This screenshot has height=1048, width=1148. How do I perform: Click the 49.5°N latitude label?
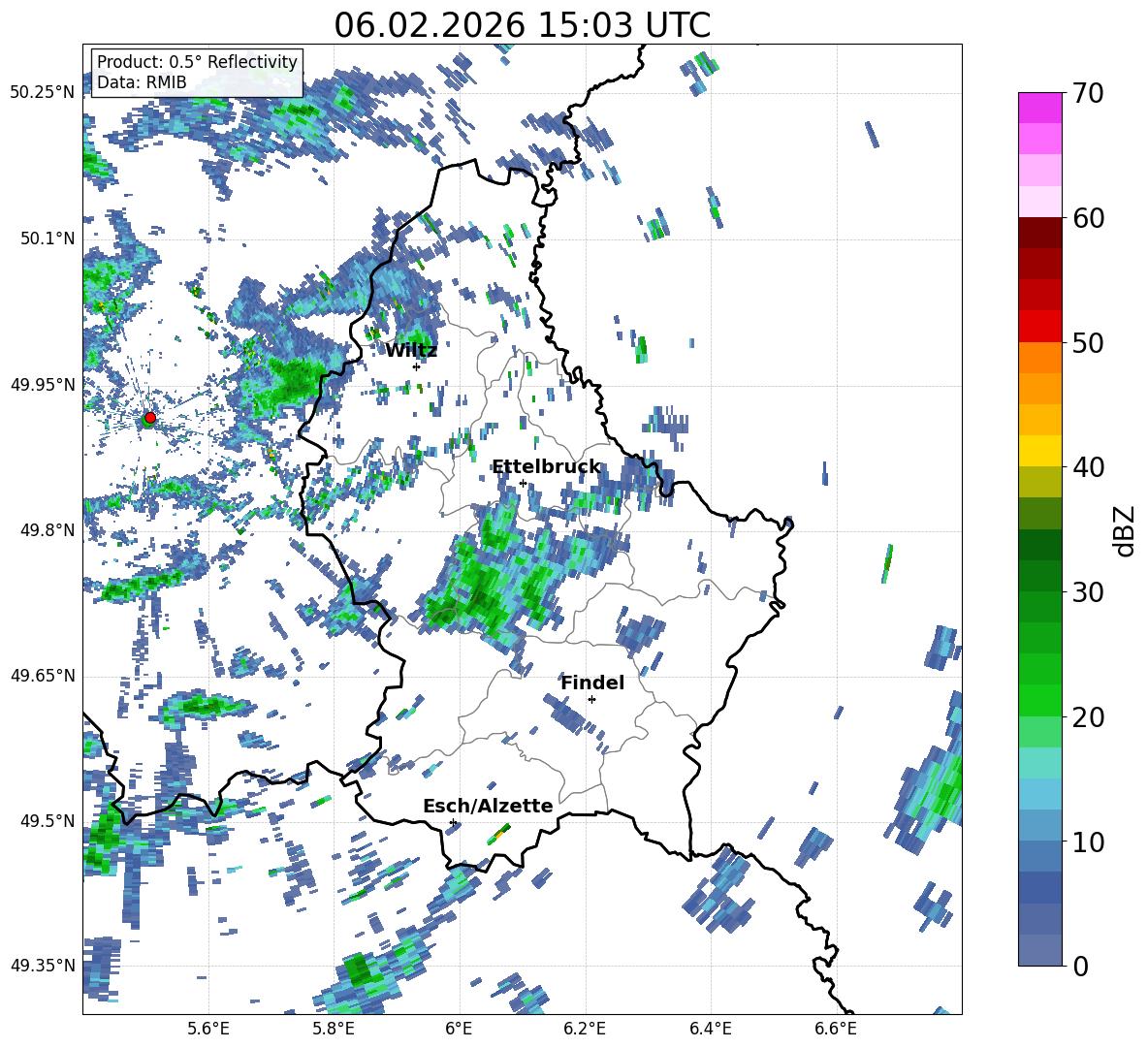48,820
